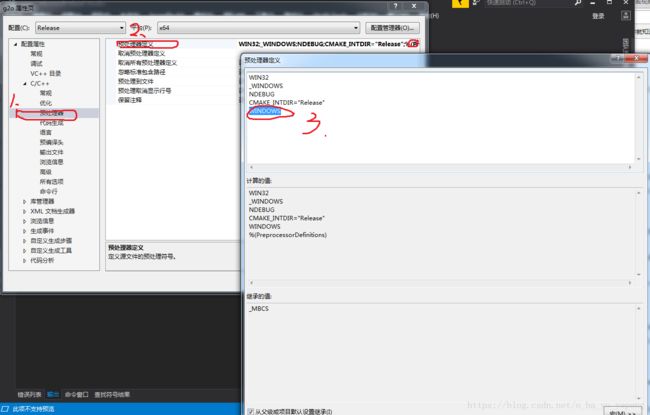Viewport: 650px width, 415px height.
Task: Open the yellow notification flag icon
Action: click(x=460, y=3)
